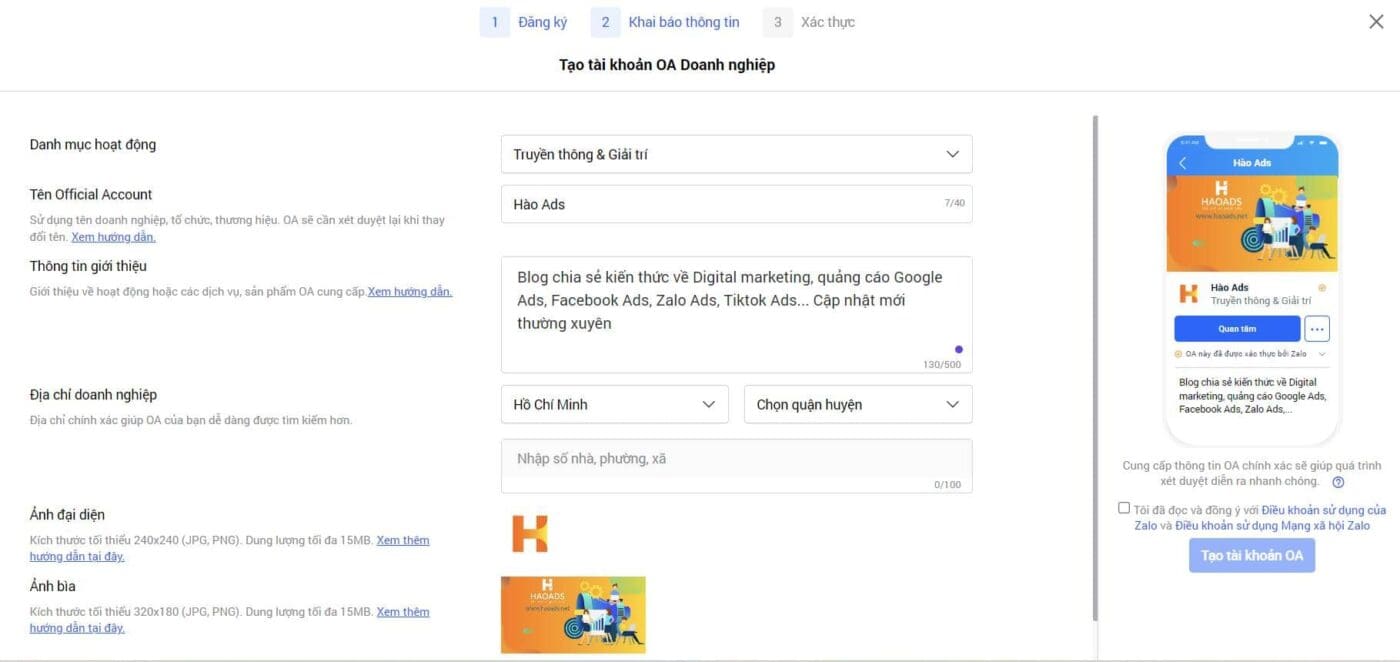1400x662 pixels.
Task: Open the Hồ Chí Minh city dropdown
Action: [x=615, y=404]
